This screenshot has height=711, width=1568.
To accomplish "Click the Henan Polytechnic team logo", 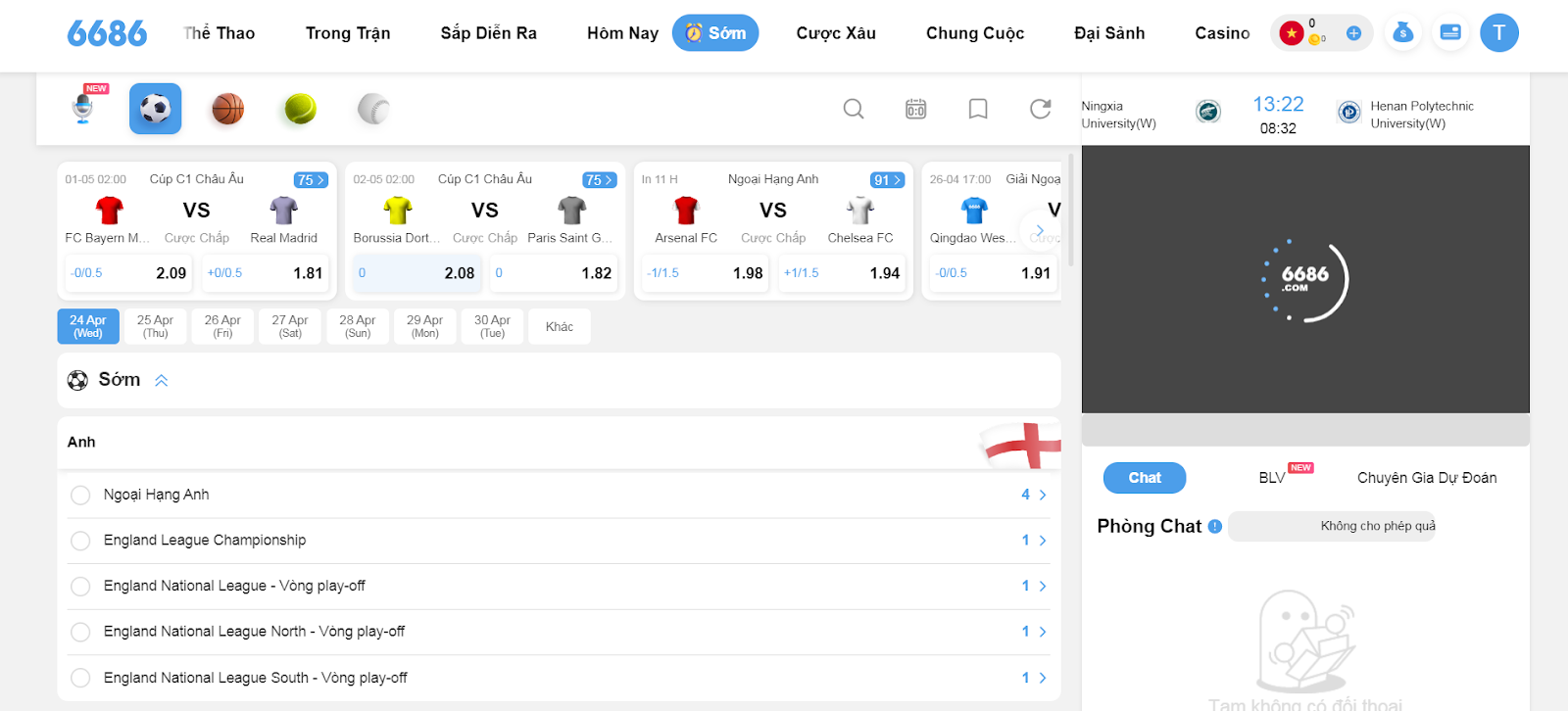I will pyautogui.click(x=1349, y=112).
